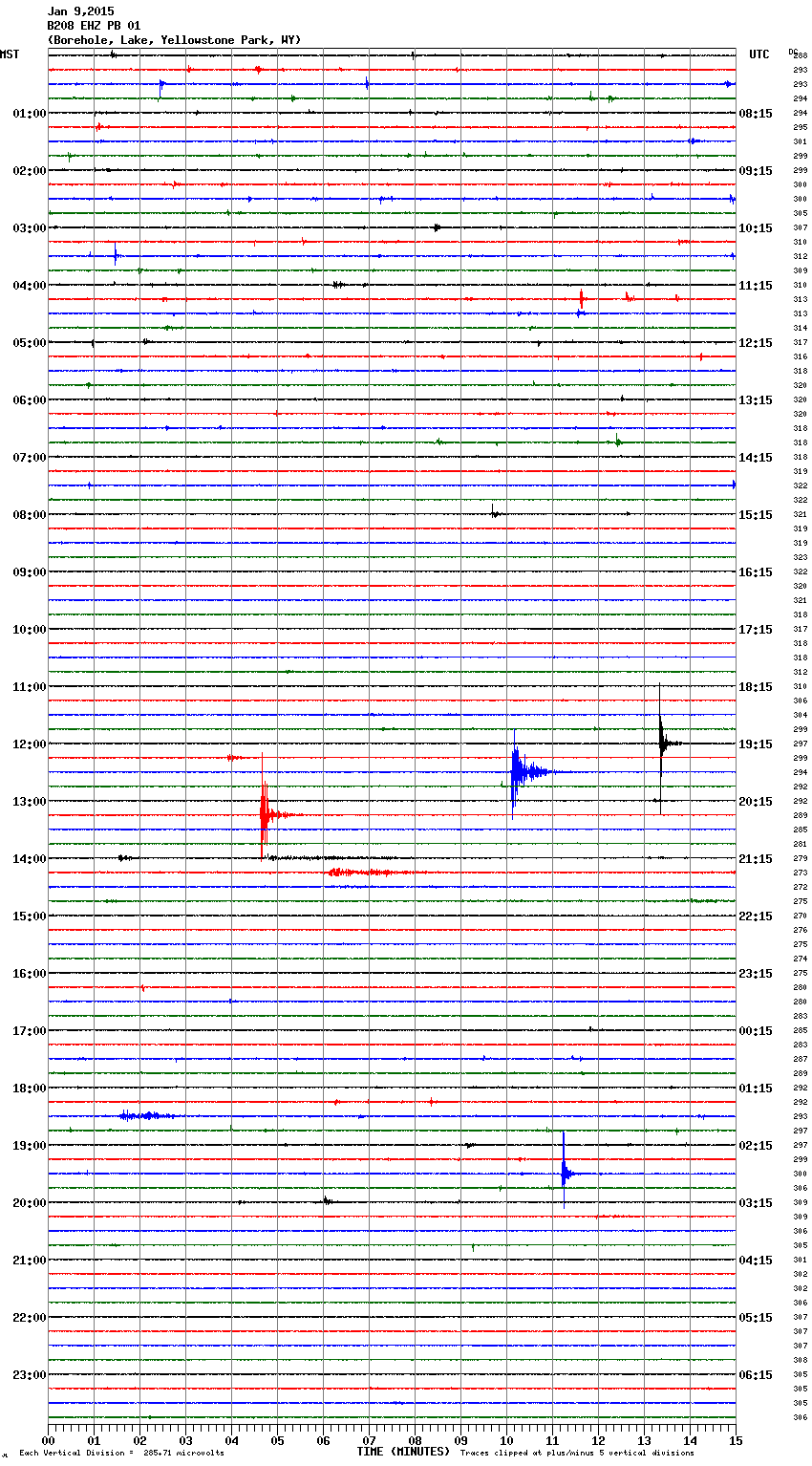The height and width of the screenshot is (1466, 812).
Task: Click the location line "(Borehole, Lake, Yellowstone Park, WY)"
Action: click(x=174, y=40)
